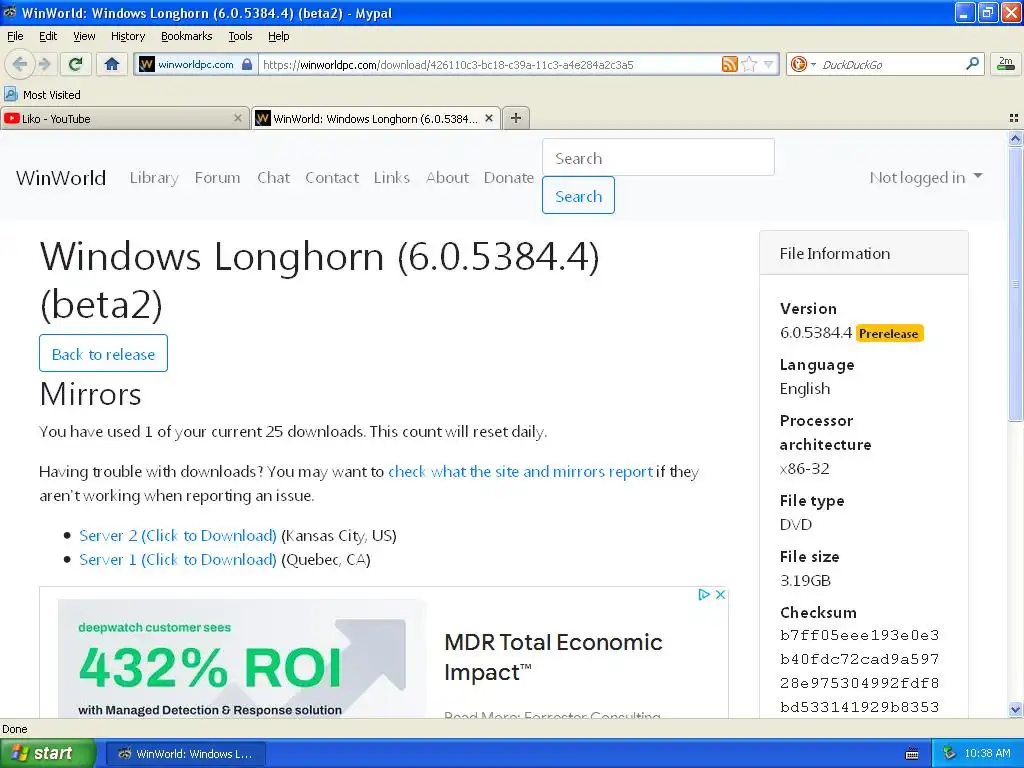Close the ad with the X icon
The height and width of the screenshot is (768, 1024).
point(720,594)
